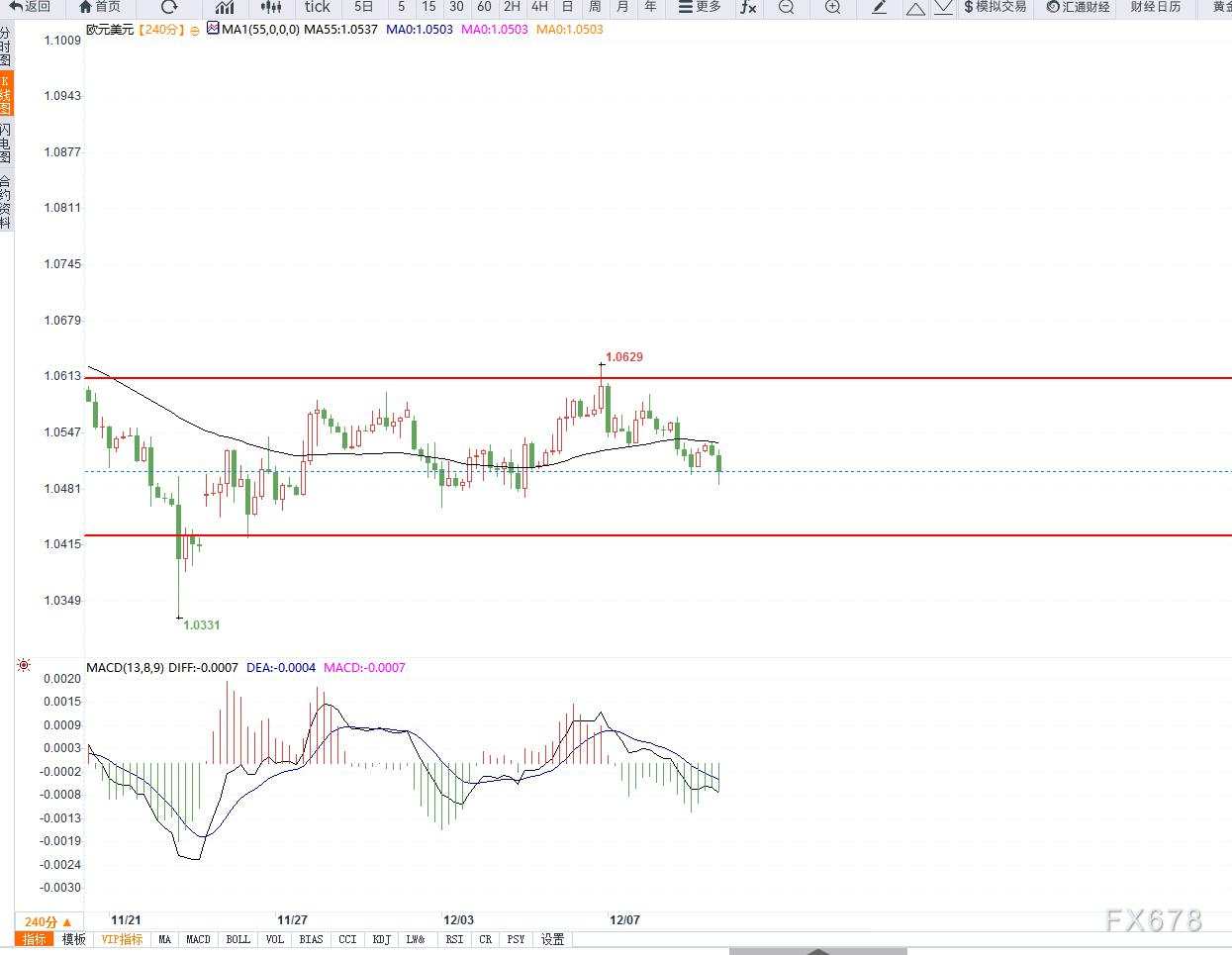The width and height of the screenshot is (1232, 955).
Task: Click the 黄金 gold item
Action: 1221,7
